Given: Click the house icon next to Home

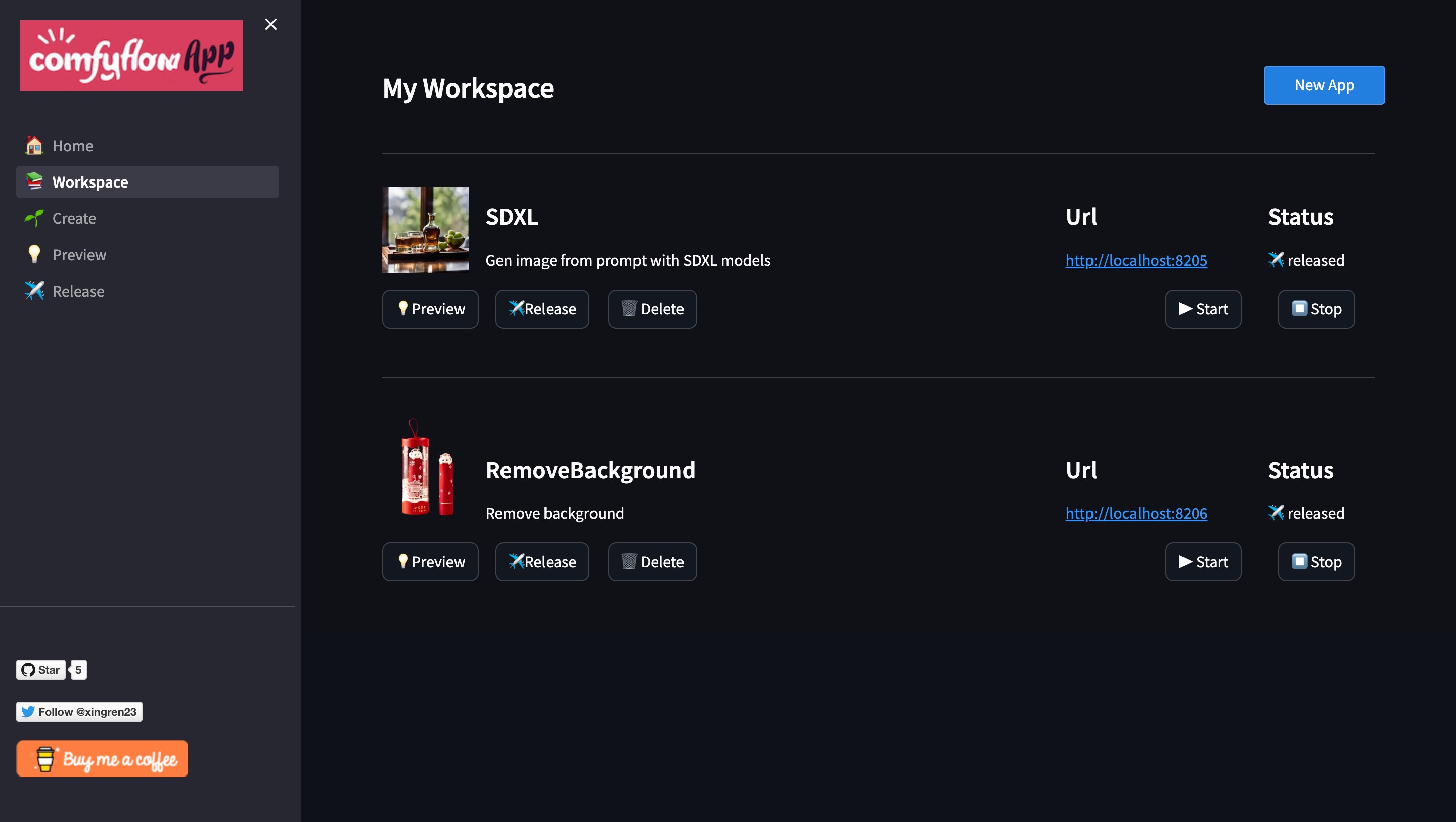Looking at the screenshot, I should (34, 145).
